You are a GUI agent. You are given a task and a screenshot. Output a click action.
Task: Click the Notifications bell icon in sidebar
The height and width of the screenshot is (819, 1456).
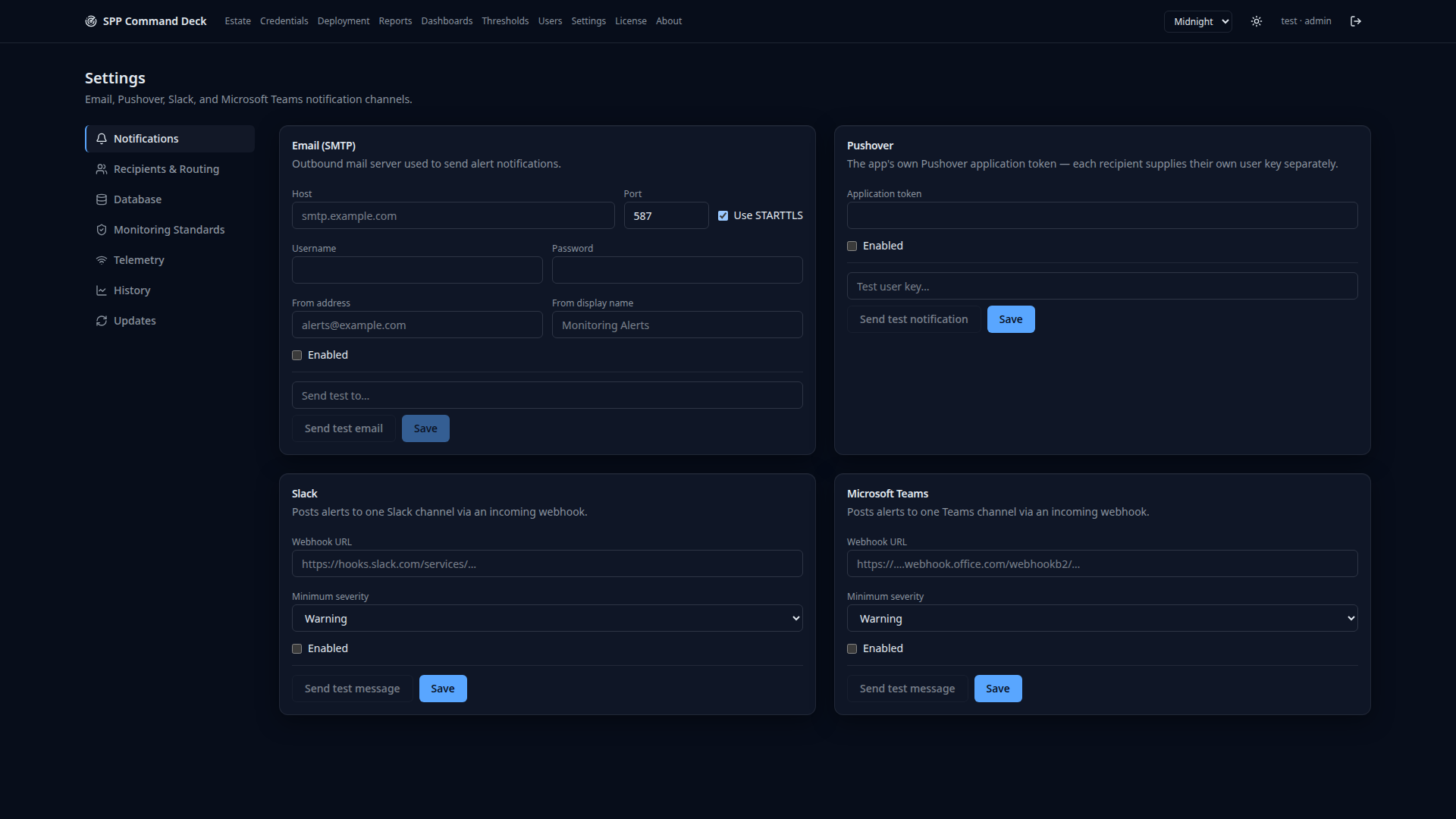click(x=102, y=139)
